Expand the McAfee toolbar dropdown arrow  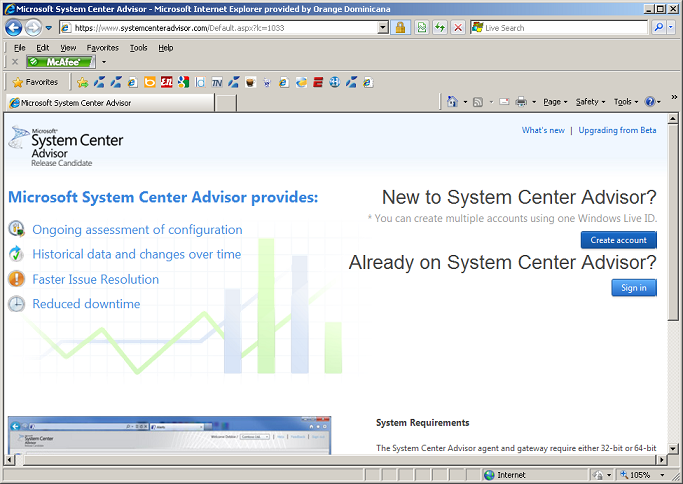(104, 62)
